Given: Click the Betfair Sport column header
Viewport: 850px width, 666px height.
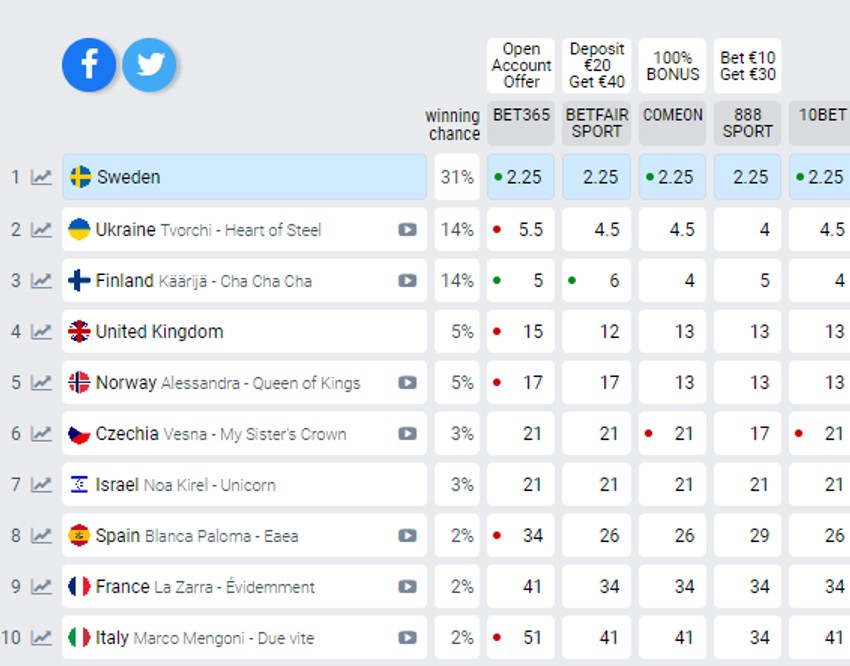Looking at the screenshot, I should 597,122.
